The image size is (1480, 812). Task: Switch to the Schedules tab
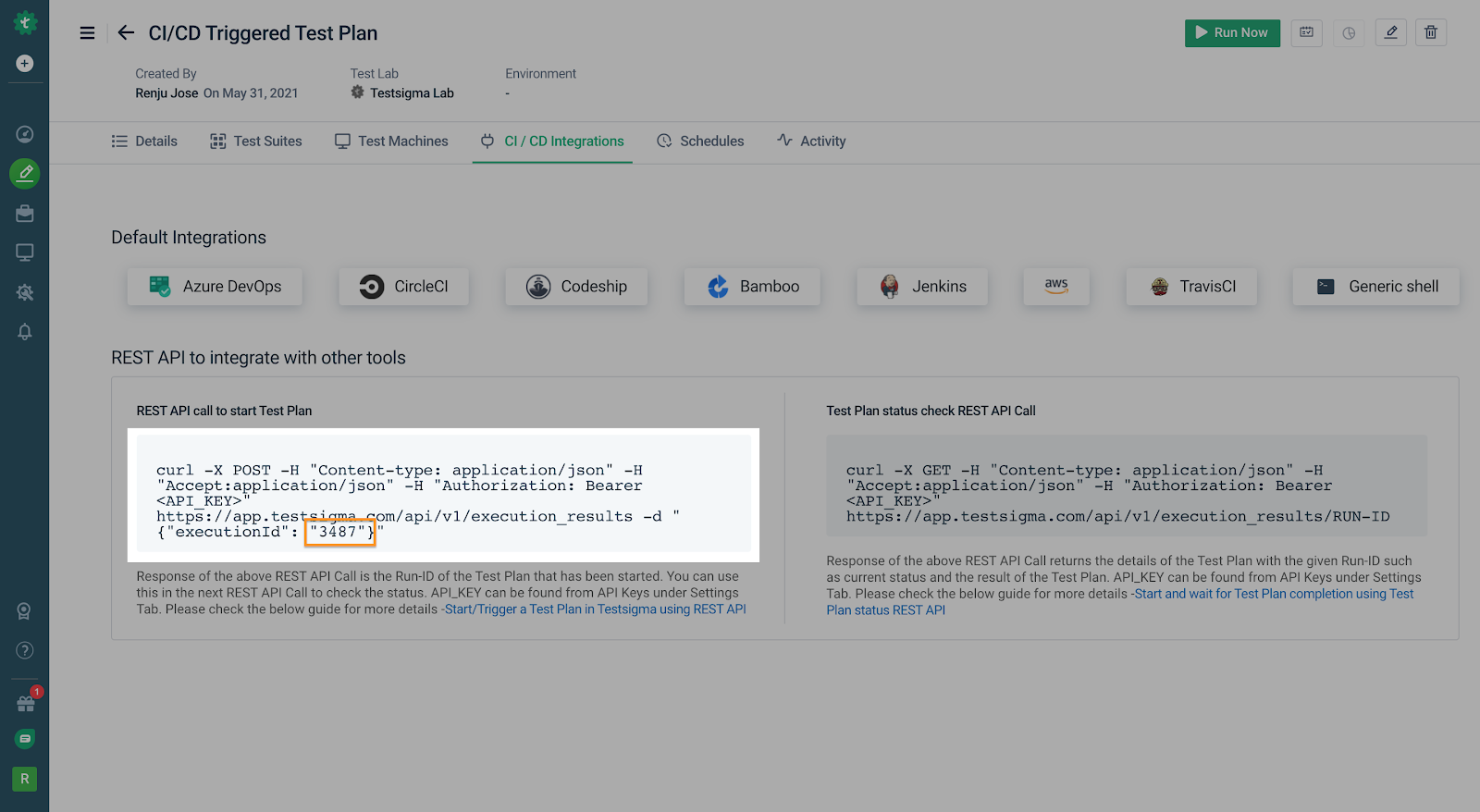click(x=700, y=141)
